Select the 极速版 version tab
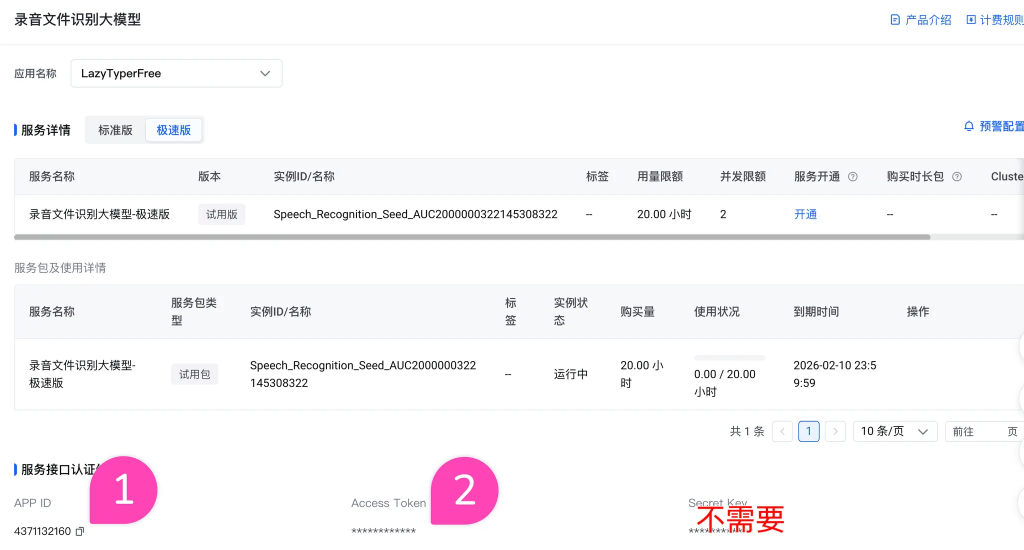Screen dimensions: 1024x550 coord(173,130)
